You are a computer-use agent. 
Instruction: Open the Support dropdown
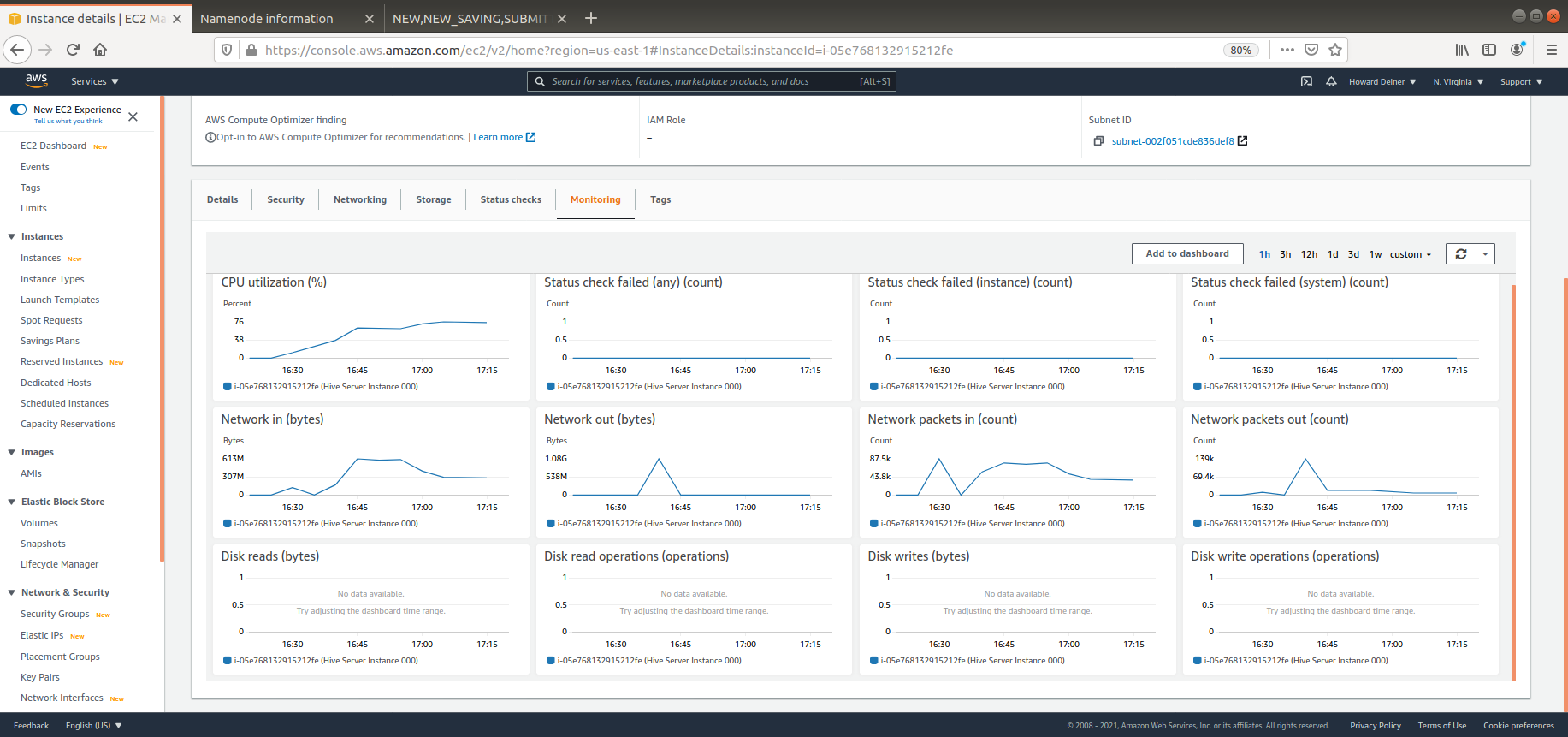point(1522,82)
